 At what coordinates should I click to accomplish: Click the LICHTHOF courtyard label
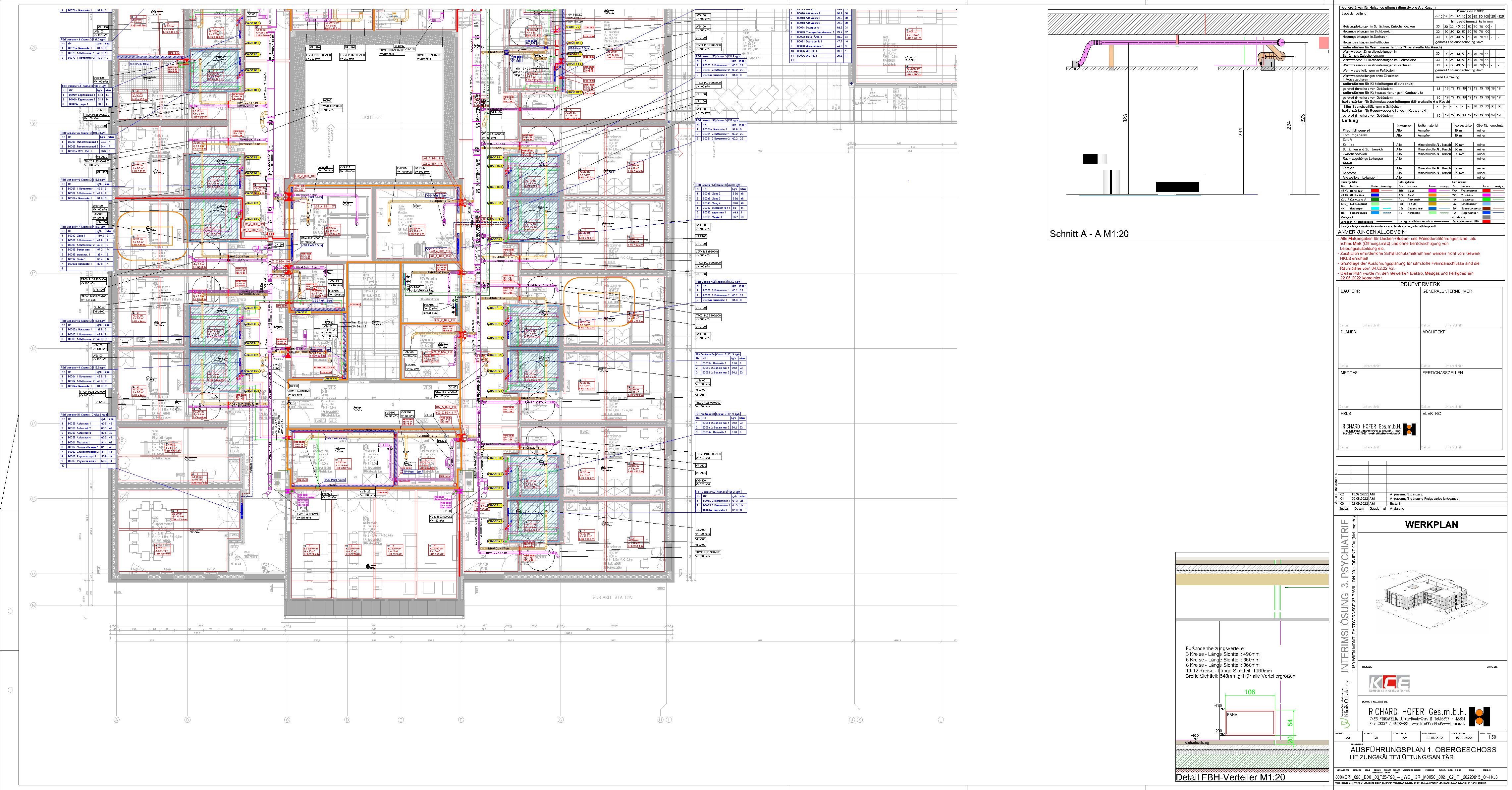(372, 117)
